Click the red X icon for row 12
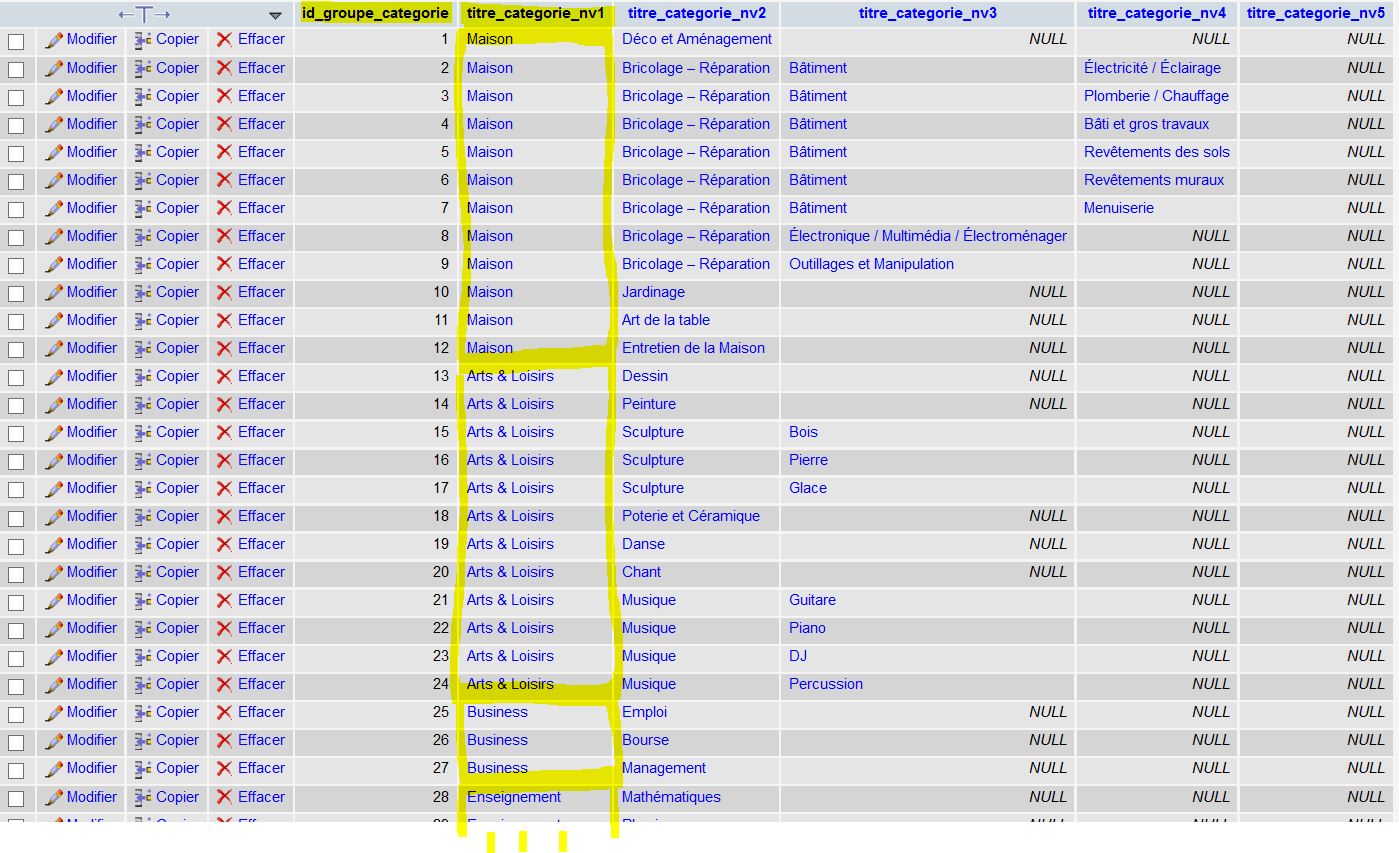The height and width of the screenshot is (853, 1399). [224, 348]
